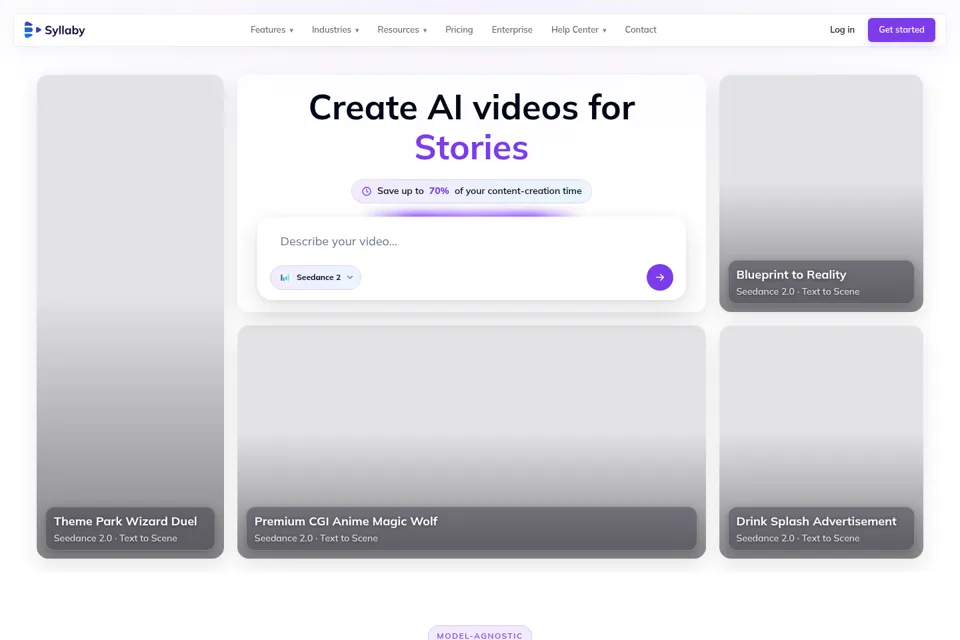960x640 pixels.
Task: Open the Drink Splash Advertisement video card
Action: point(820,442)
